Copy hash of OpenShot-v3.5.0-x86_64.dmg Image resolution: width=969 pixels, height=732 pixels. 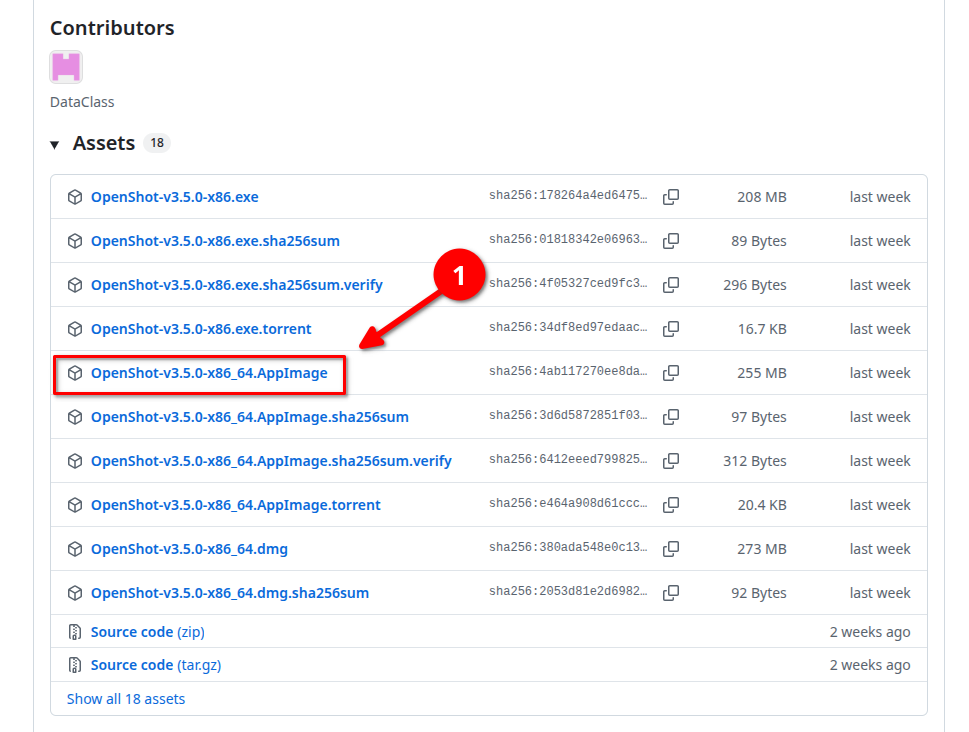tap(671, 548)
